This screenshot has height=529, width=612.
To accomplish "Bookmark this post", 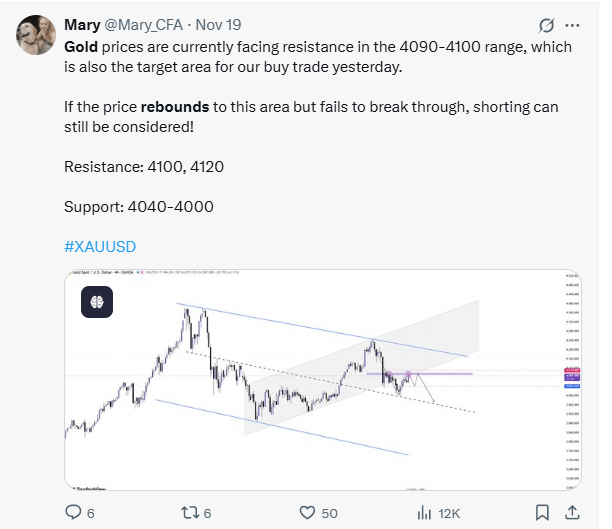I will tap(542, 512).
